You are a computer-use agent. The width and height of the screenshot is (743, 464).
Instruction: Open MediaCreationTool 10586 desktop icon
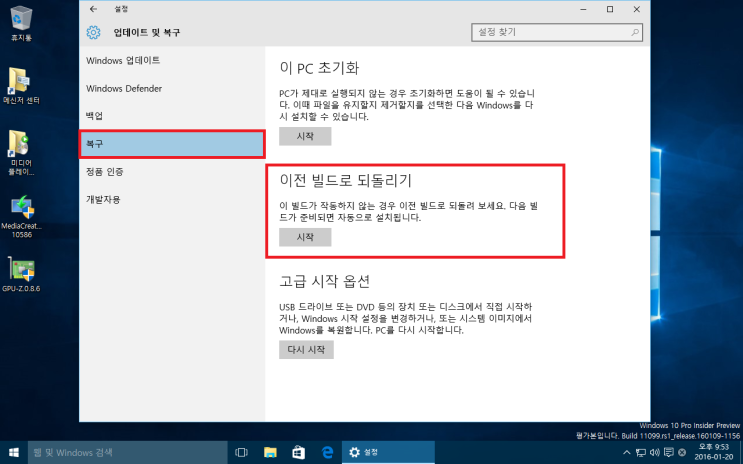pyautogui.click(x=21, y=217)
